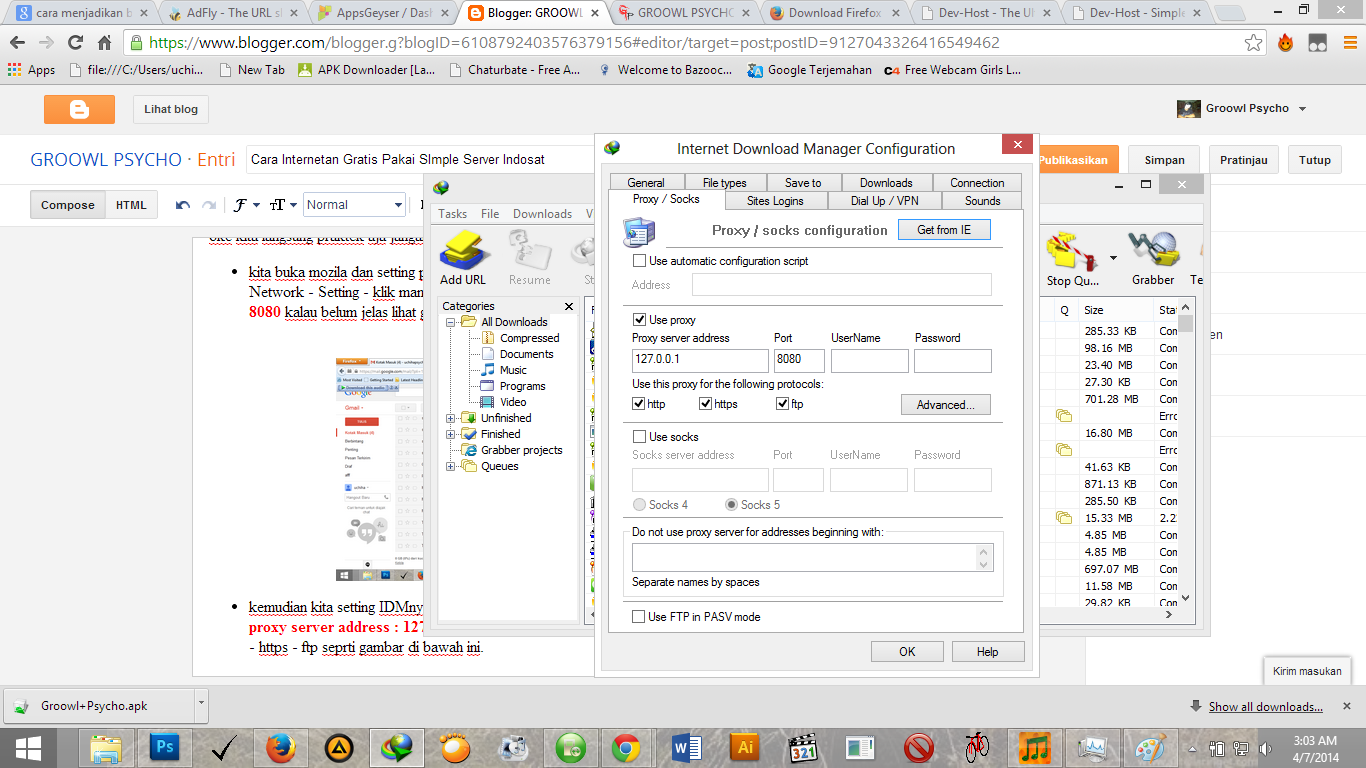Open the font family dropdown in Blogger
The image size is (1366, 768).
246,205
